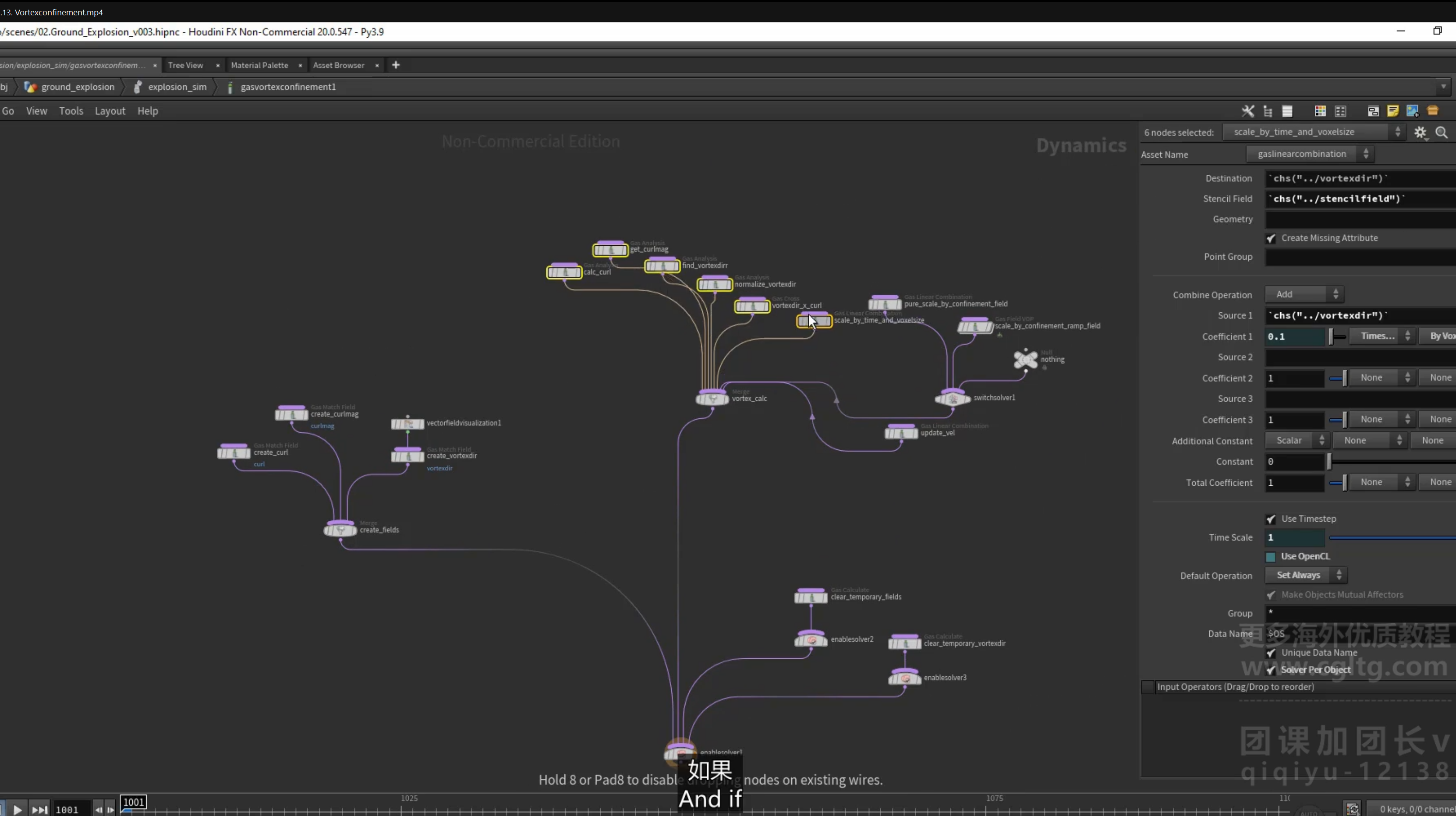Expand the Default Operation Set Always dropdown
Image resolution: width=1456 pixels, height=816 pixels.
coord(1306,575)
